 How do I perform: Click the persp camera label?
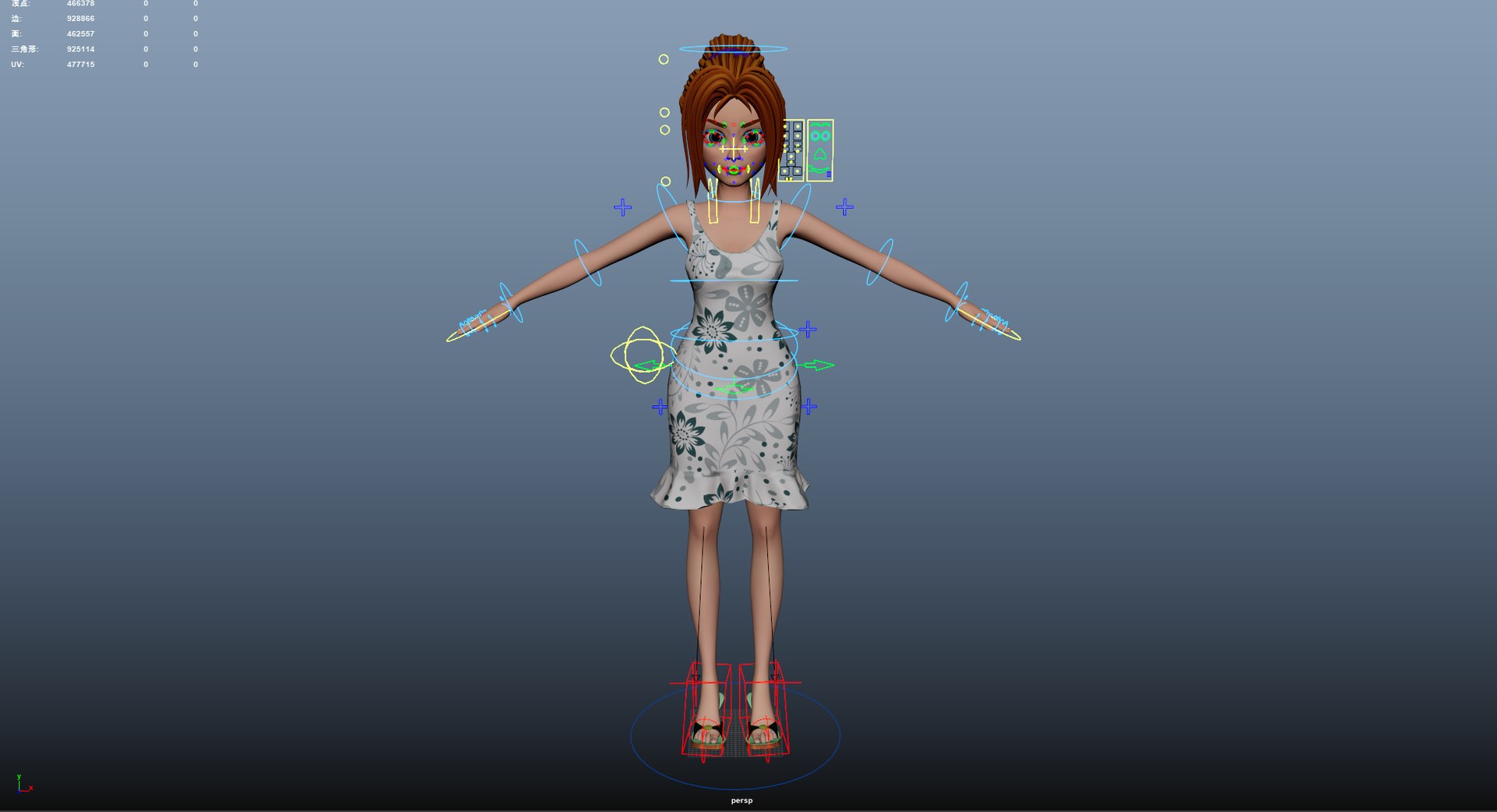(x=741, y=800)
